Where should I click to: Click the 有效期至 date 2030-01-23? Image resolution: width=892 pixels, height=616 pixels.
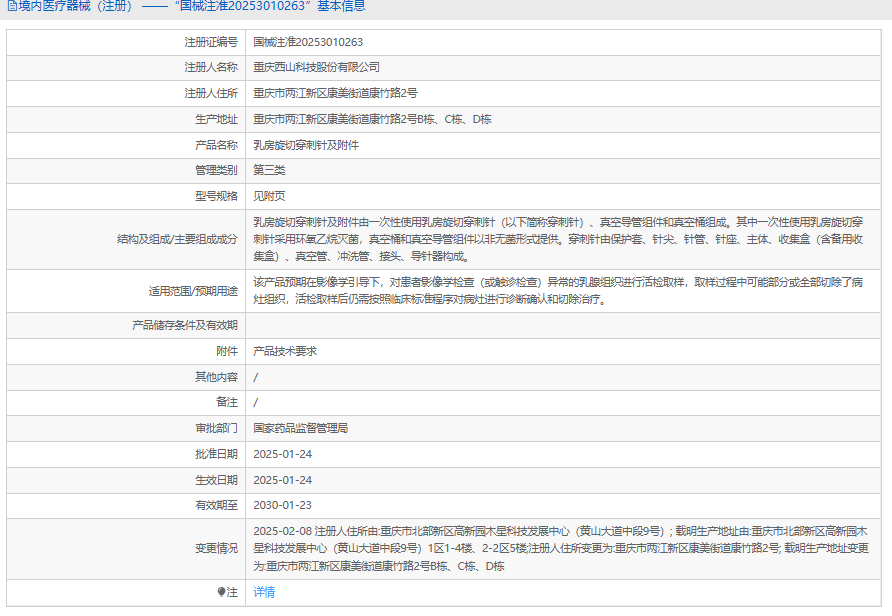[x=282, y=505]
